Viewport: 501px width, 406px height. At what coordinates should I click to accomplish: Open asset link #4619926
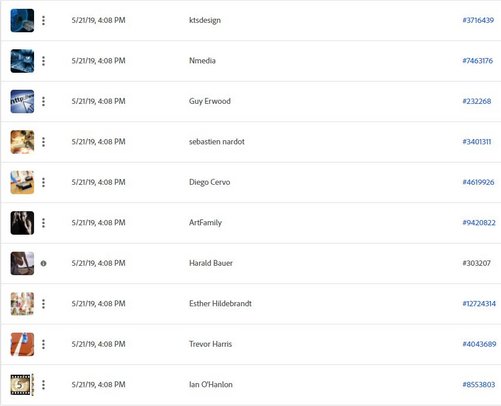(x=478, y=182)
